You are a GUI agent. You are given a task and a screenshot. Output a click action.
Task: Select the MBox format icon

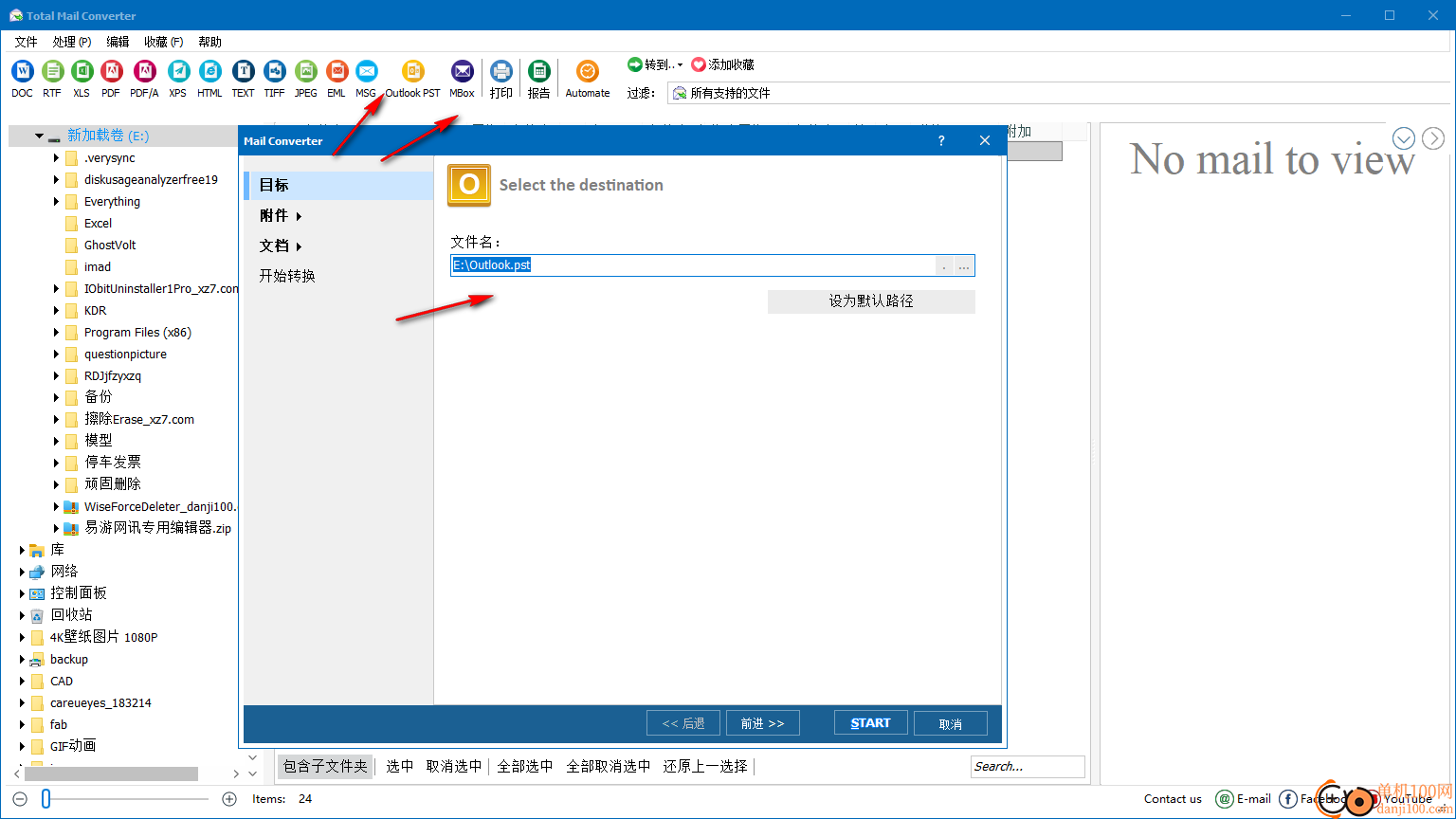(462, 71)
